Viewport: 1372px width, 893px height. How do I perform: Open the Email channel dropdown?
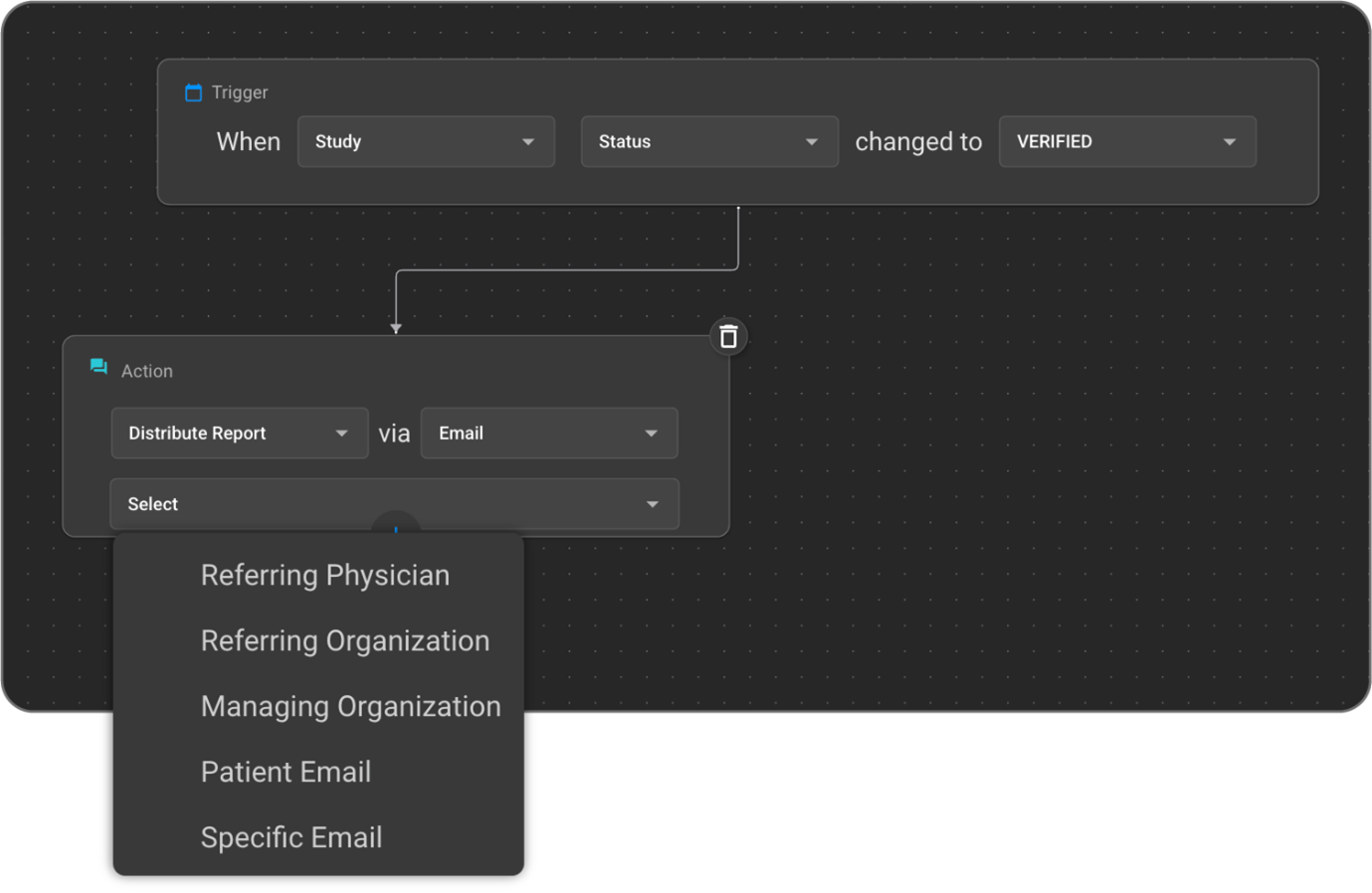click(548, 434)
